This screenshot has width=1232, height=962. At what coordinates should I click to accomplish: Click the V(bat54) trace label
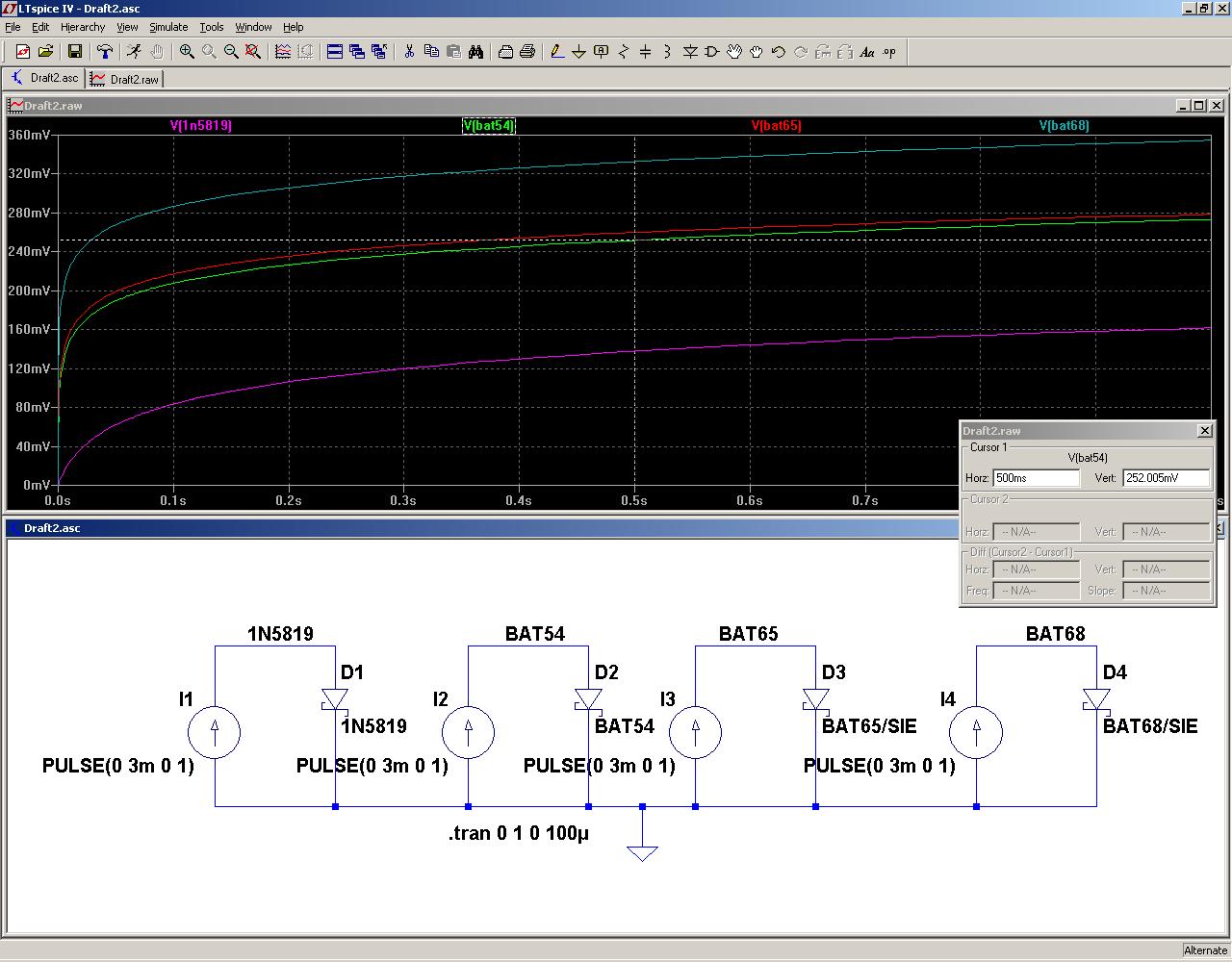pyautogui.click(x=489, y=125)
